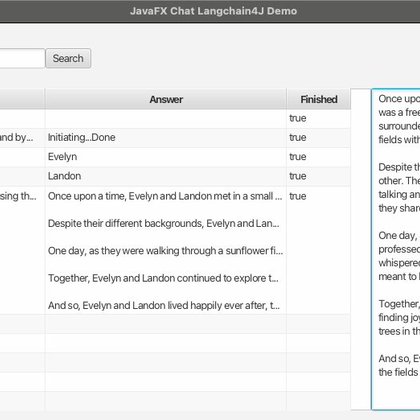Click inside the story text area on the right
Viewport: 420px width, 420px height.
point(396,249)
